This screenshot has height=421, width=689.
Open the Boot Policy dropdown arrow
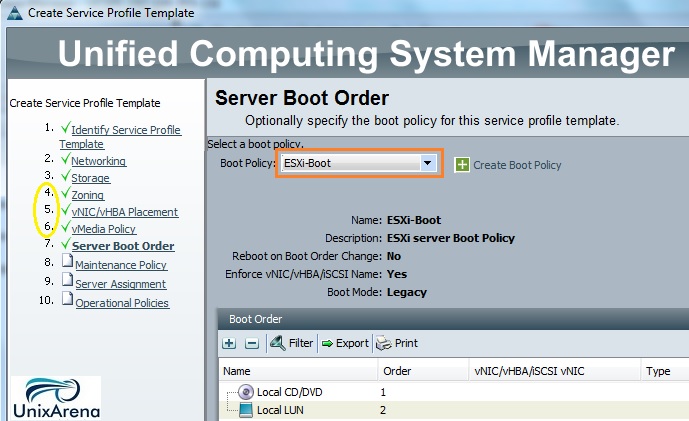pyautogui.click(x=427, y=163)
